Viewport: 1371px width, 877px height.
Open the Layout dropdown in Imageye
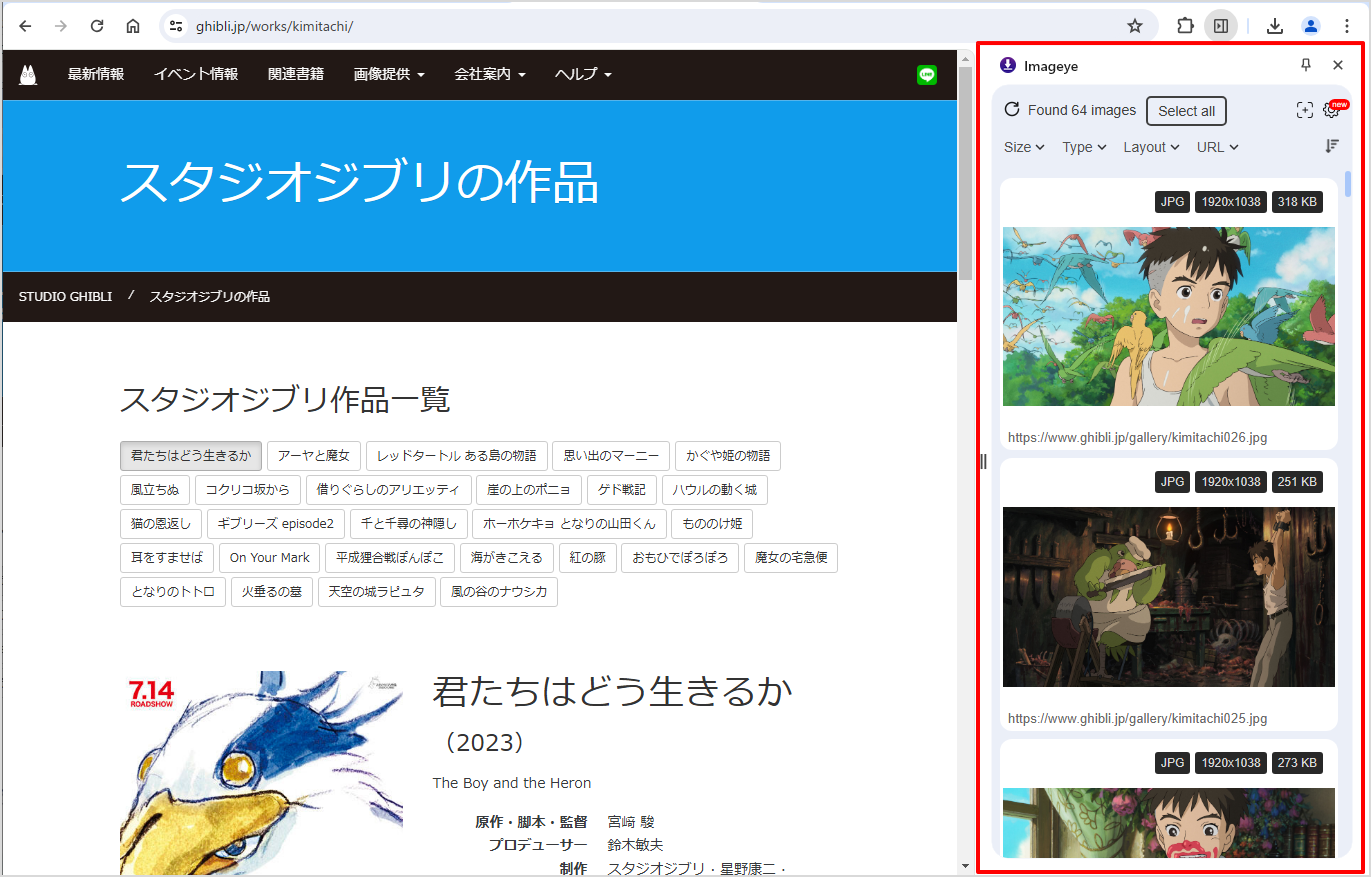click(x=1151, y=147)
